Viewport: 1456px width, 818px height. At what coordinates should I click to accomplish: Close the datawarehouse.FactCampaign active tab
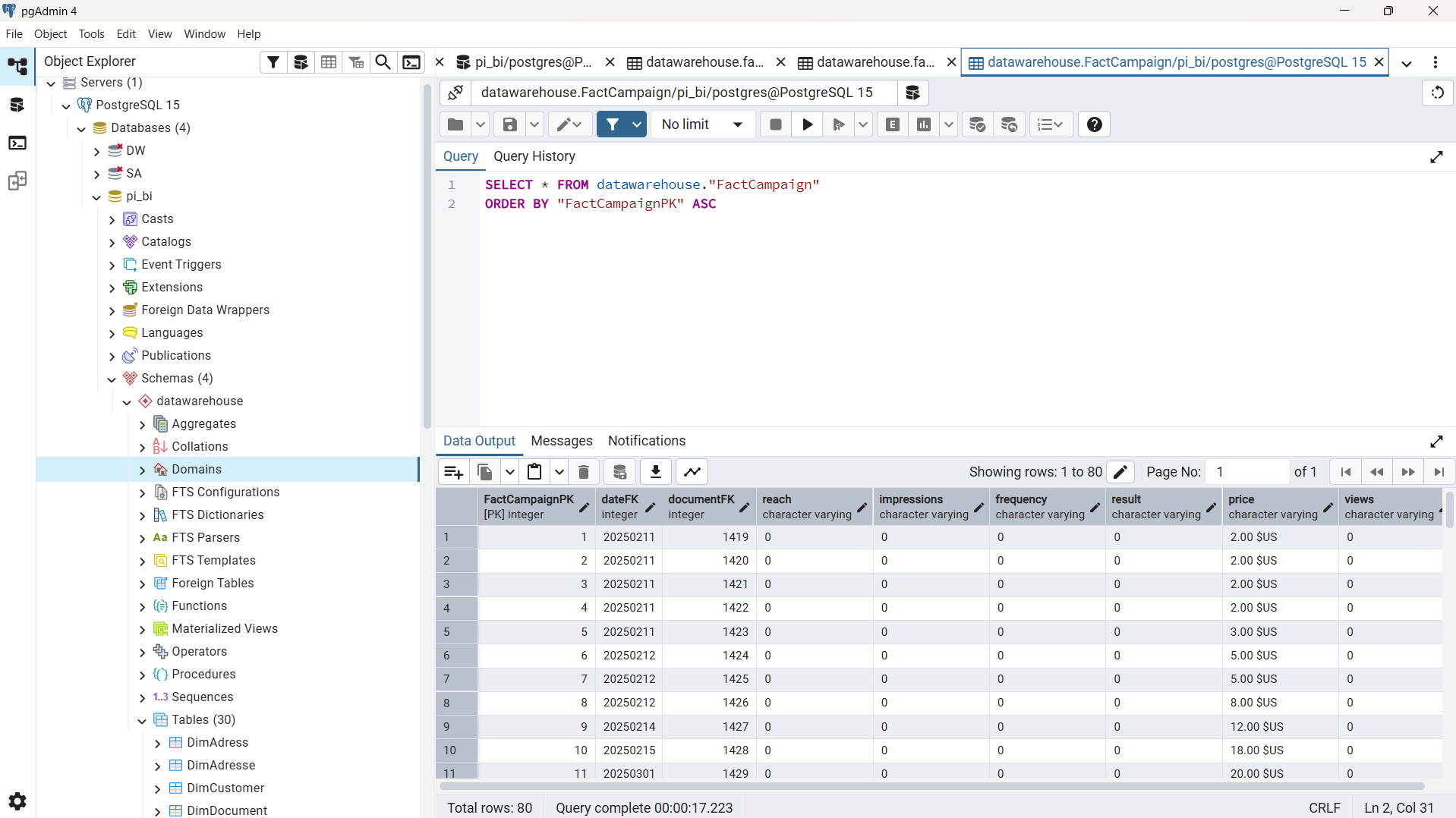pyautogui.click(x=1379, y=62)
